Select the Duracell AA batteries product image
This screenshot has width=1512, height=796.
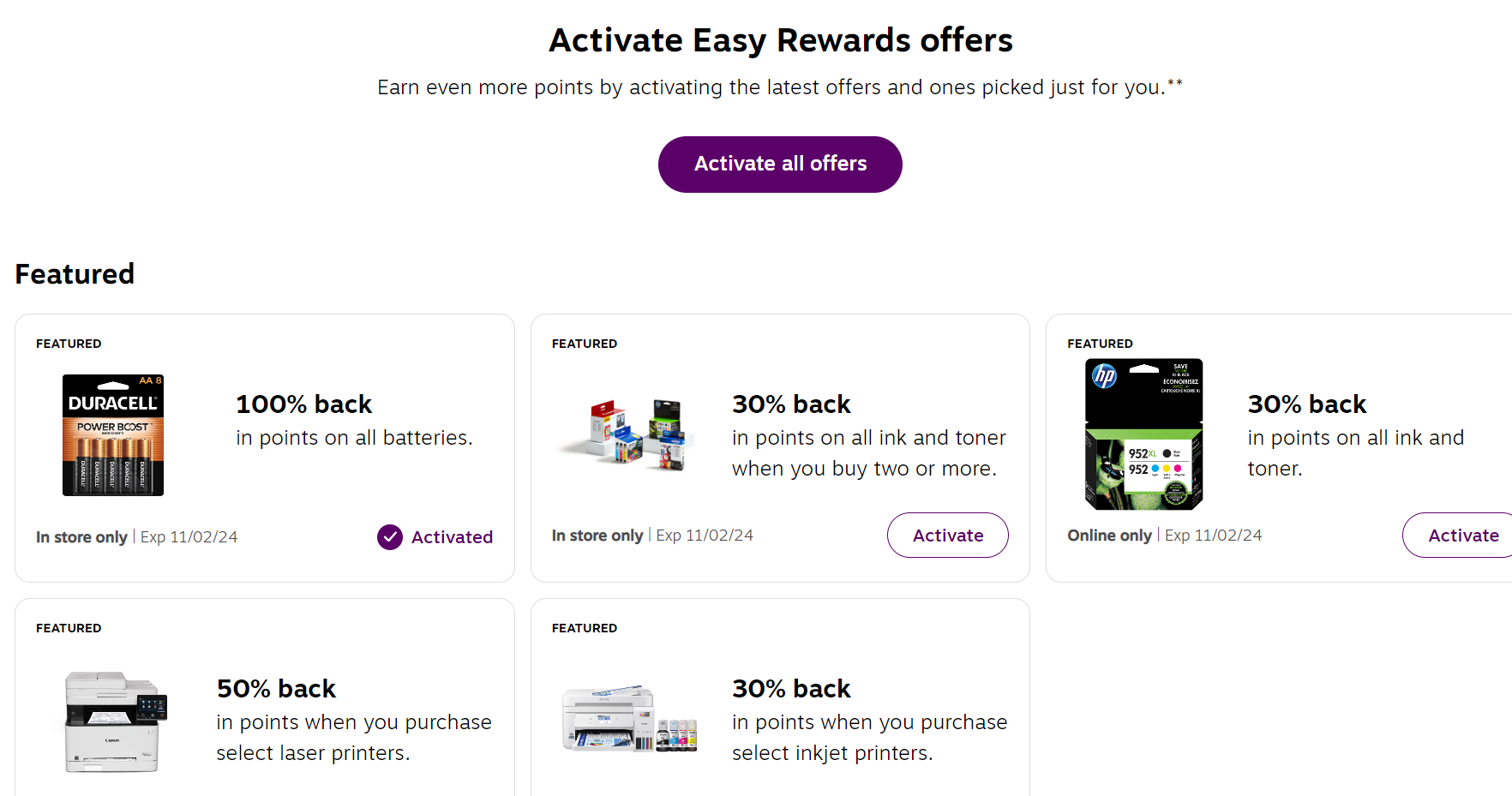tap(112, 435)
